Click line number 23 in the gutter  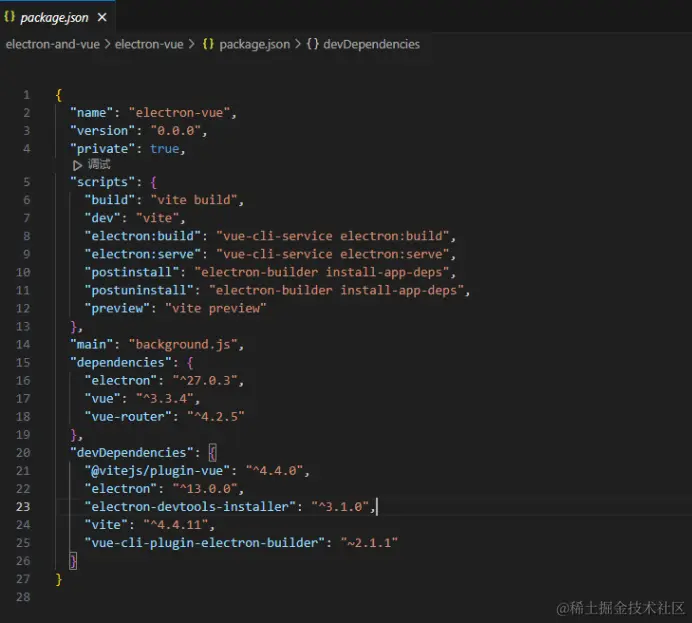pos(23,507)
